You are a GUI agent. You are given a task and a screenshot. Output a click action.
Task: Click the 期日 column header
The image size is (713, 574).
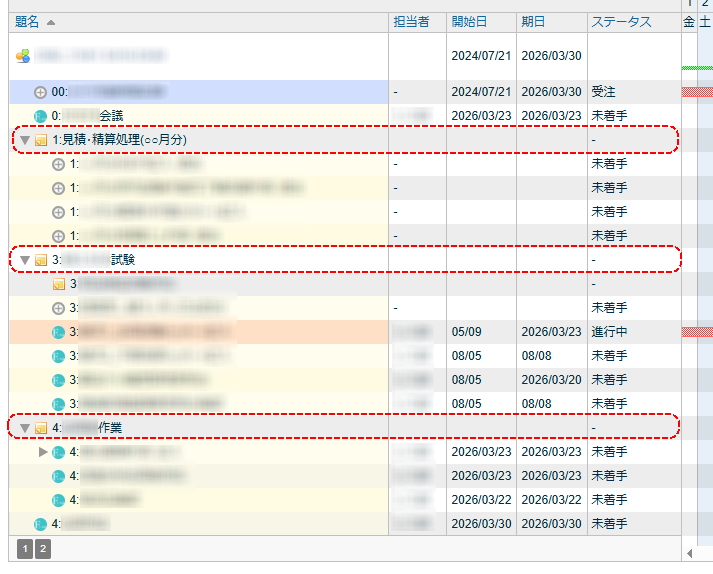tap(533, 21)
